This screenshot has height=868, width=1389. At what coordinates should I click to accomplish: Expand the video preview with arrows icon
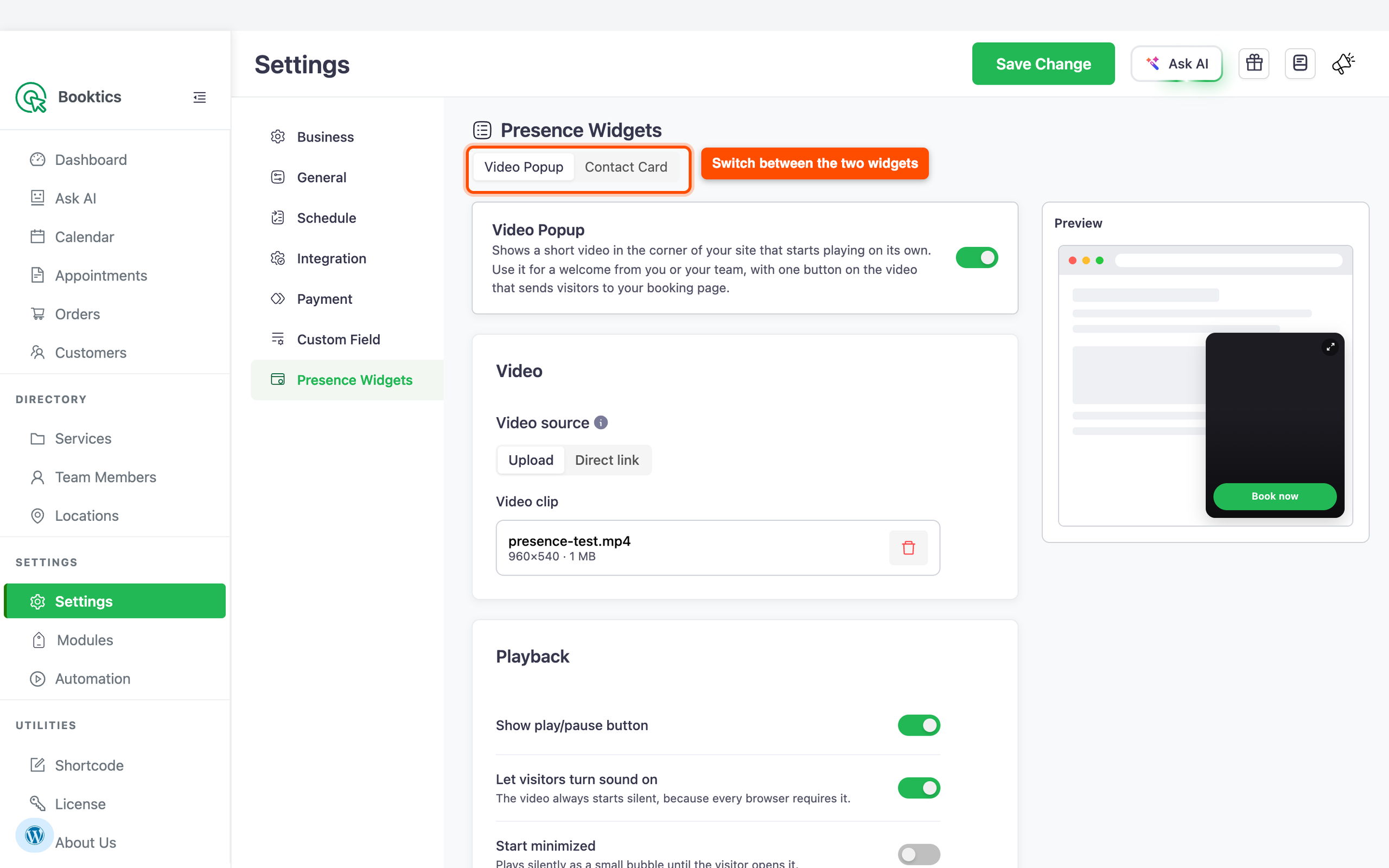tap(1330, 347)
